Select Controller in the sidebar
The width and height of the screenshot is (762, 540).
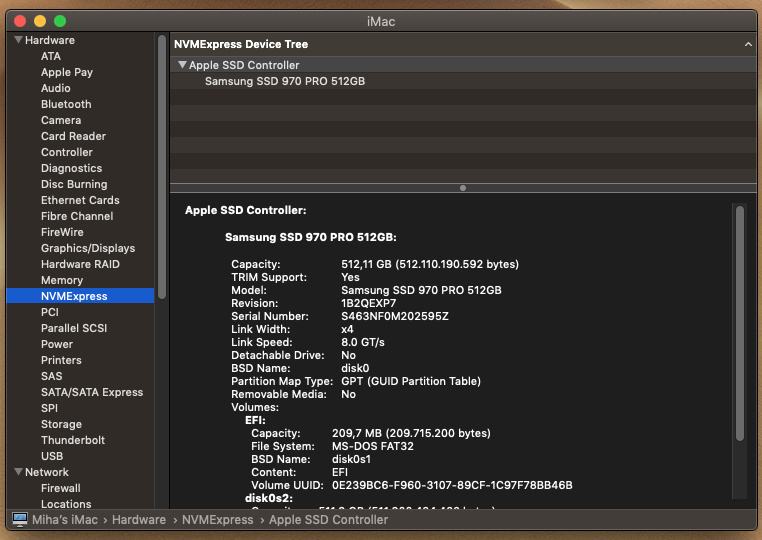tap(67, 152)
